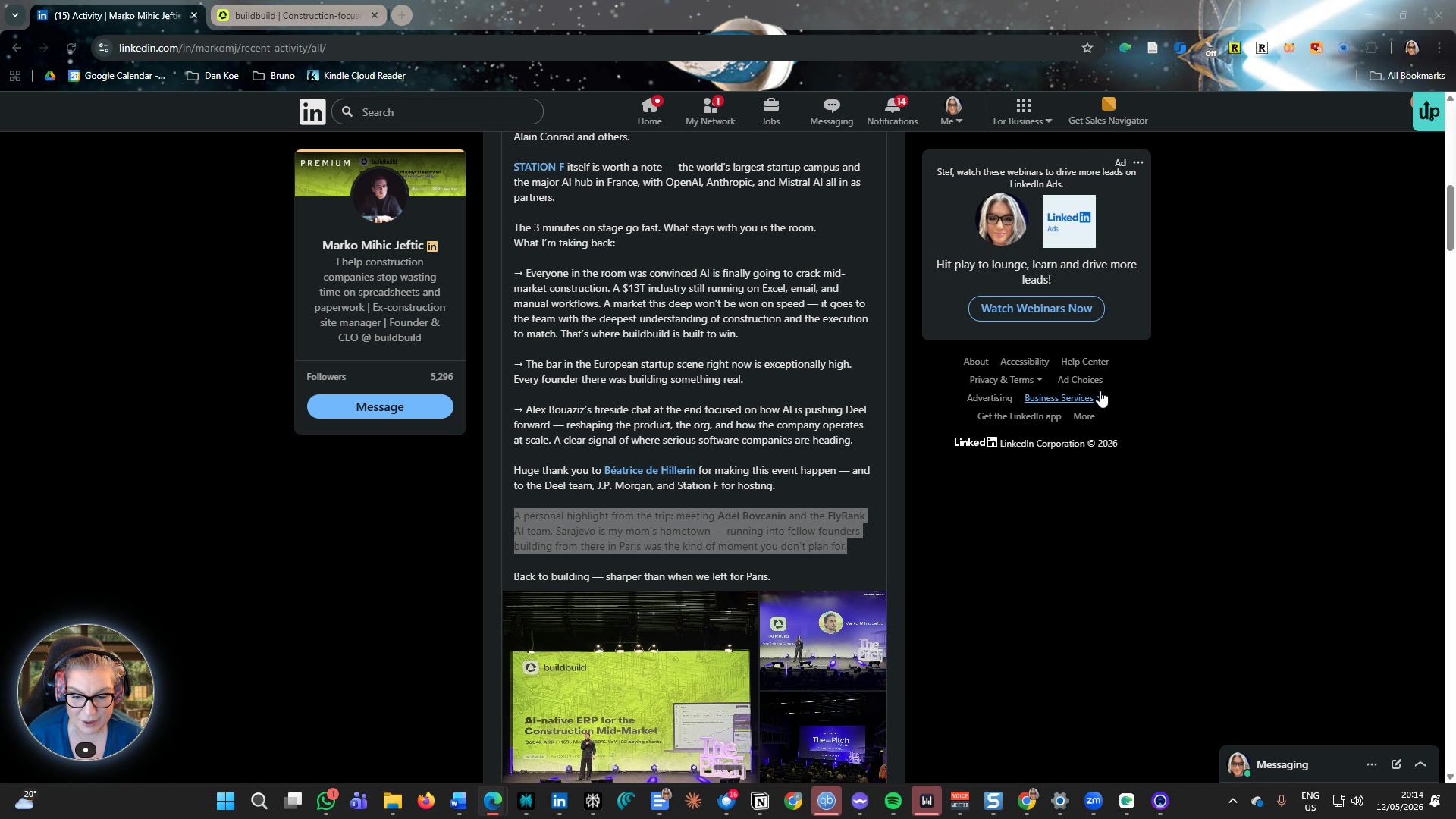Open the Chrome tab search dropdown
Image resolution: width=1456 pixels, height=819 pixels.
[14, 15]
